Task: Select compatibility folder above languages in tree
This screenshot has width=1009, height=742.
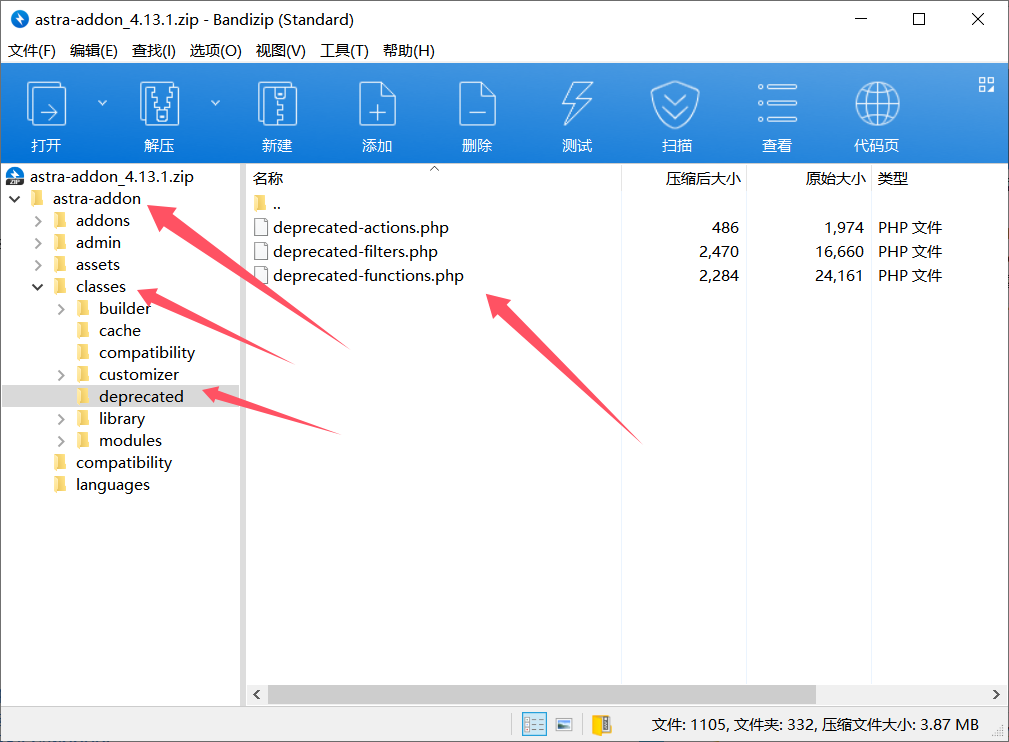Action: point(124,463)
